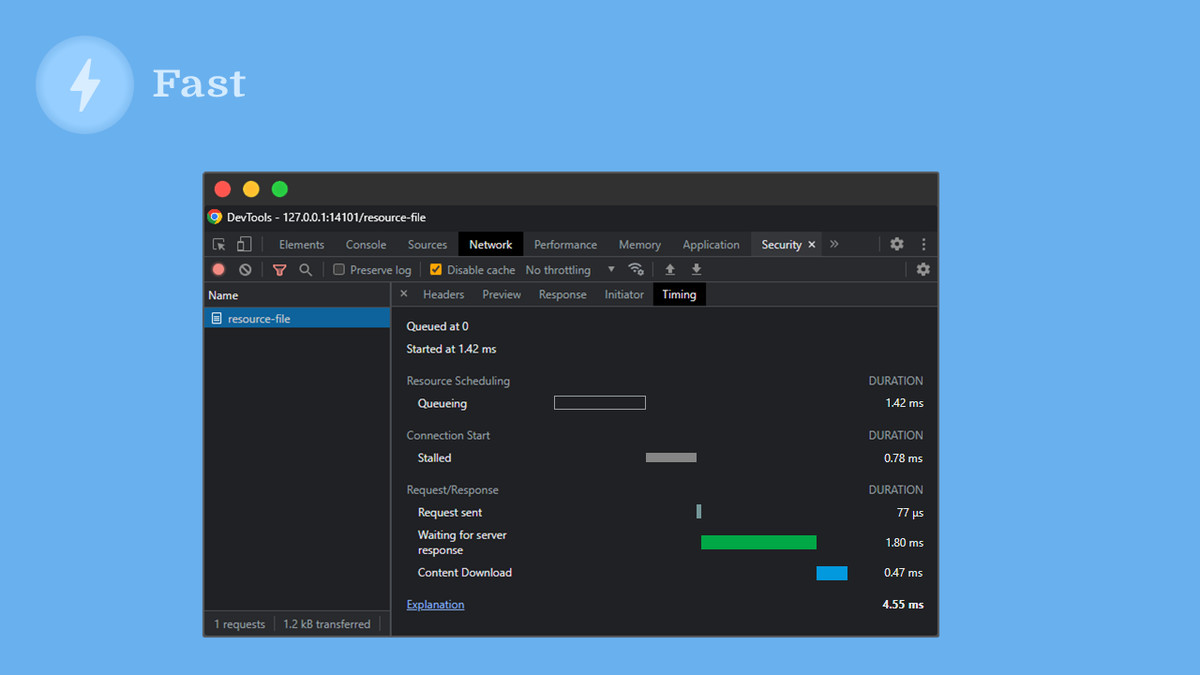Stop recording network log with red button
The width and height of the screenshot is (1200, 675).
219,269
